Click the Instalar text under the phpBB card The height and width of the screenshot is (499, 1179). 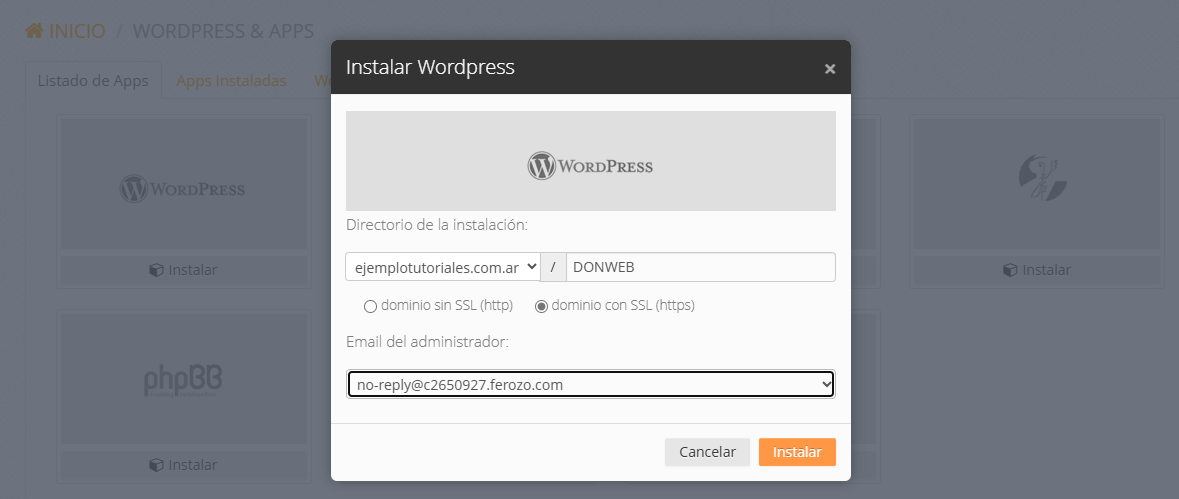pos(192,465)
